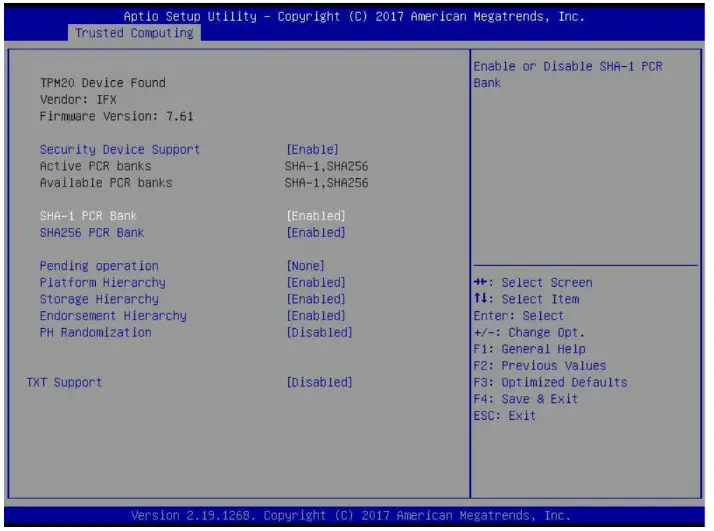Click the 'F3: Optimized Defaults' hint

coord(551,383)
